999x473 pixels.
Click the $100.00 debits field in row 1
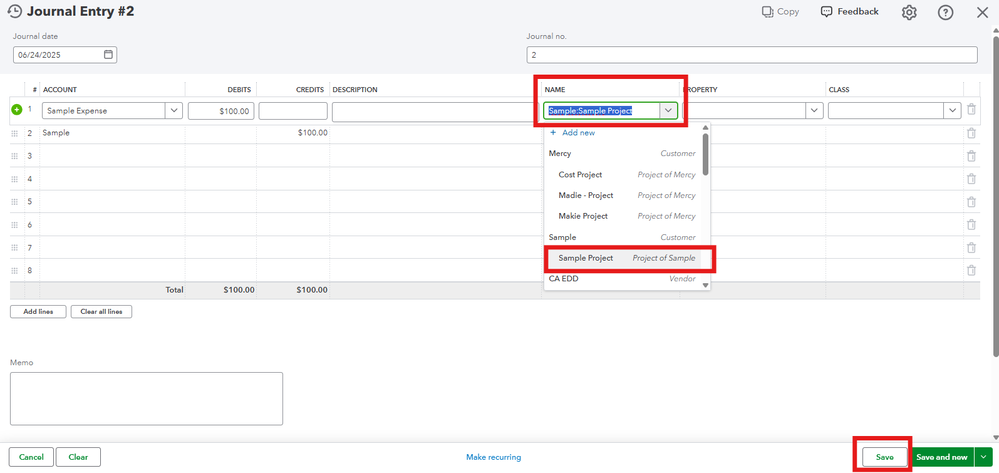pos(221,111)
